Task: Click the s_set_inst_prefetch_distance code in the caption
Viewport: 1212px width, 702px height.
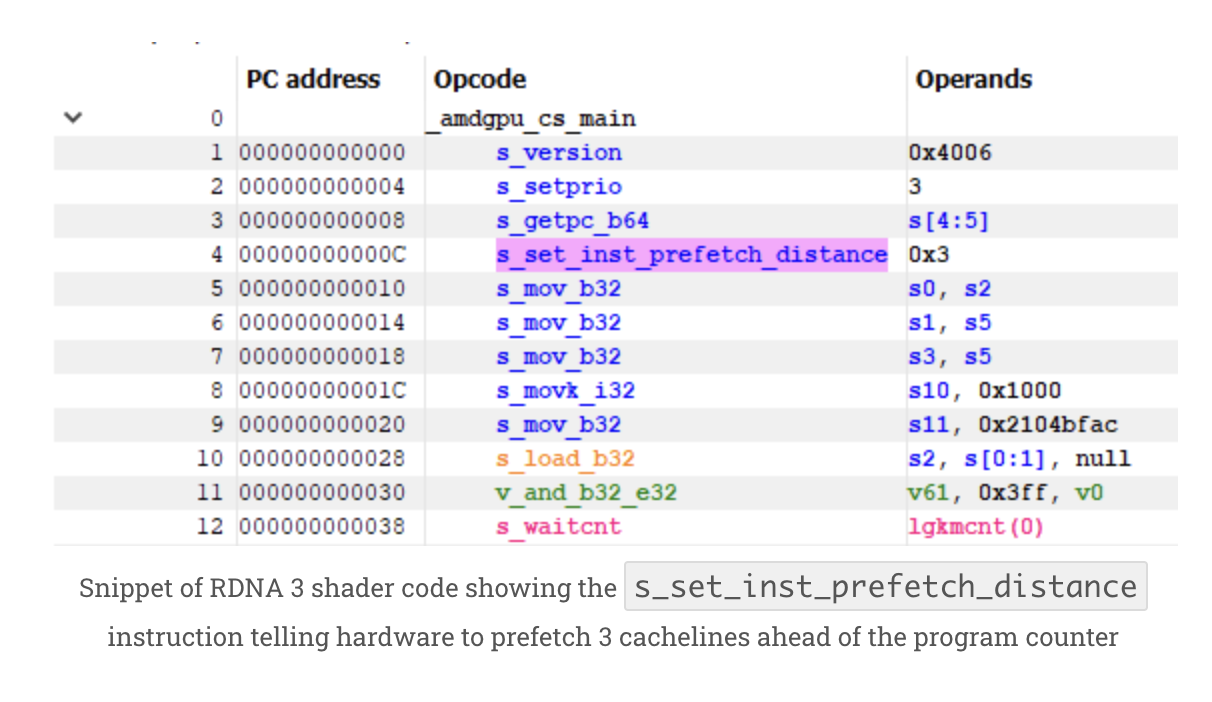Action: pyautogui.click(x=885, y=587)
